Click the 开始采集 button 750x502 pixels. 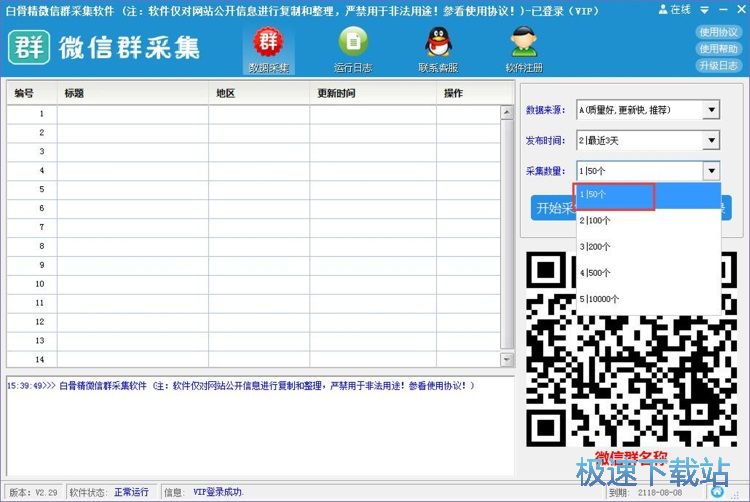coord(554,208)
